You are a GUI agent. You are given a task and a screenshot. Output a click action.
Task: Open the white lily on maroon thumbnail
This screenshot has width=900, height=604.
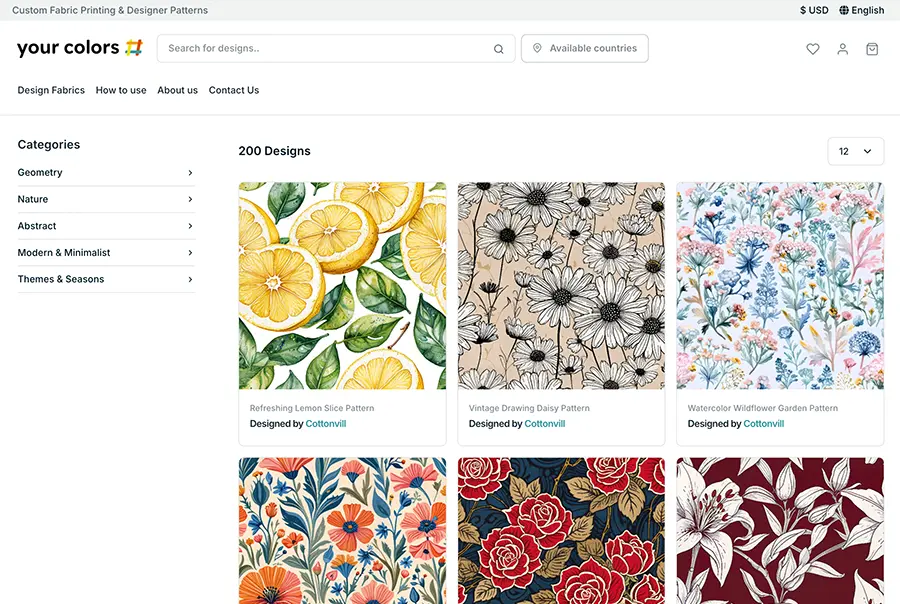780,531
